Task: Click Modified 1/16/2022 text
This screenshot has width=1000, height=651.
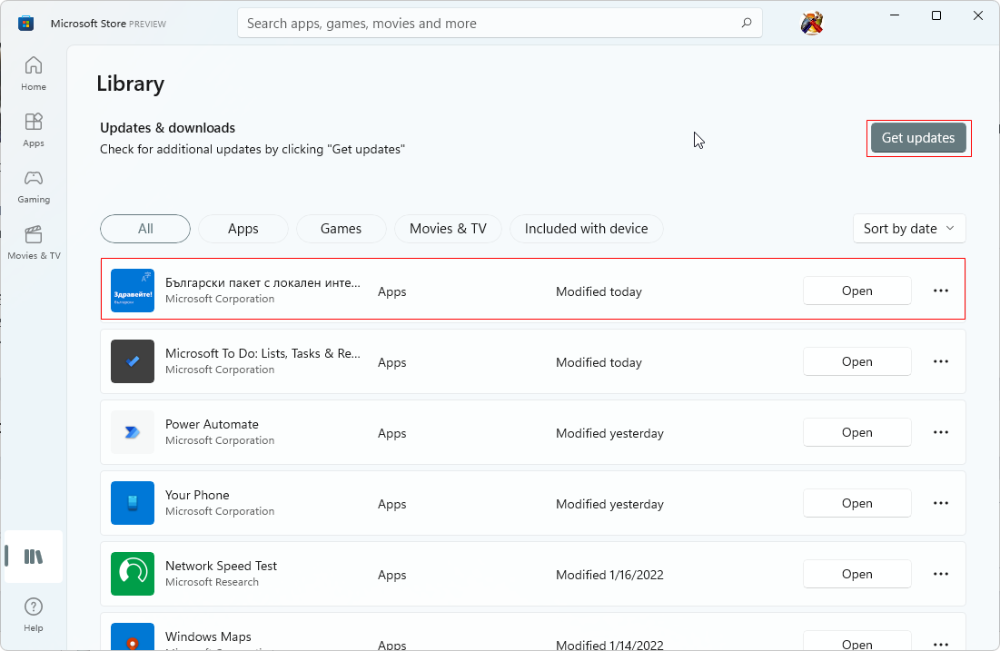Action: [610, 574]
